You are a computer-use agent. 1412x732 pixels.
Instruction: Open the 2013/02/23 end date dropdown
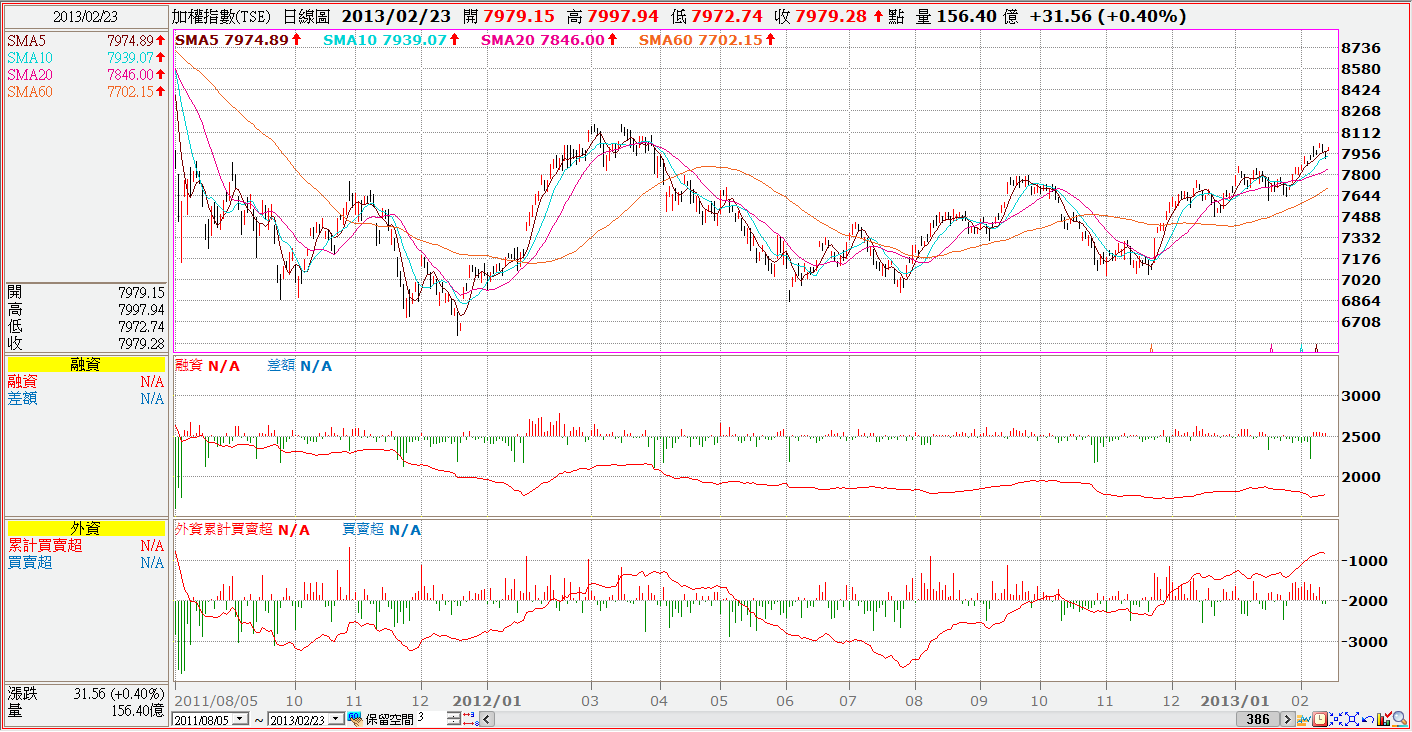[336, 719]
